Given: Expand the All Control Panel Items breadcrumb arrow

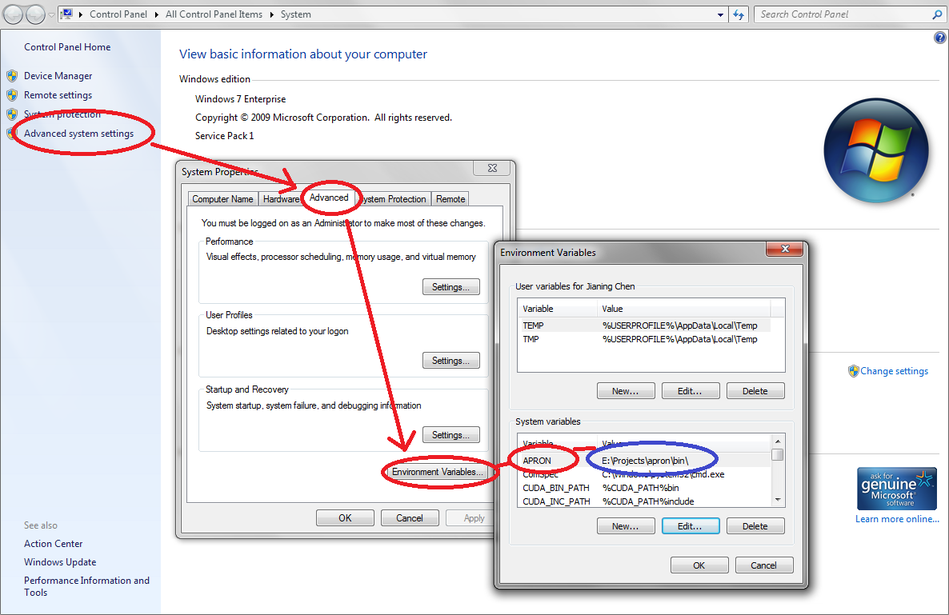Looking at the screenshot, I should pyautogui.click(x=272, y=15).
